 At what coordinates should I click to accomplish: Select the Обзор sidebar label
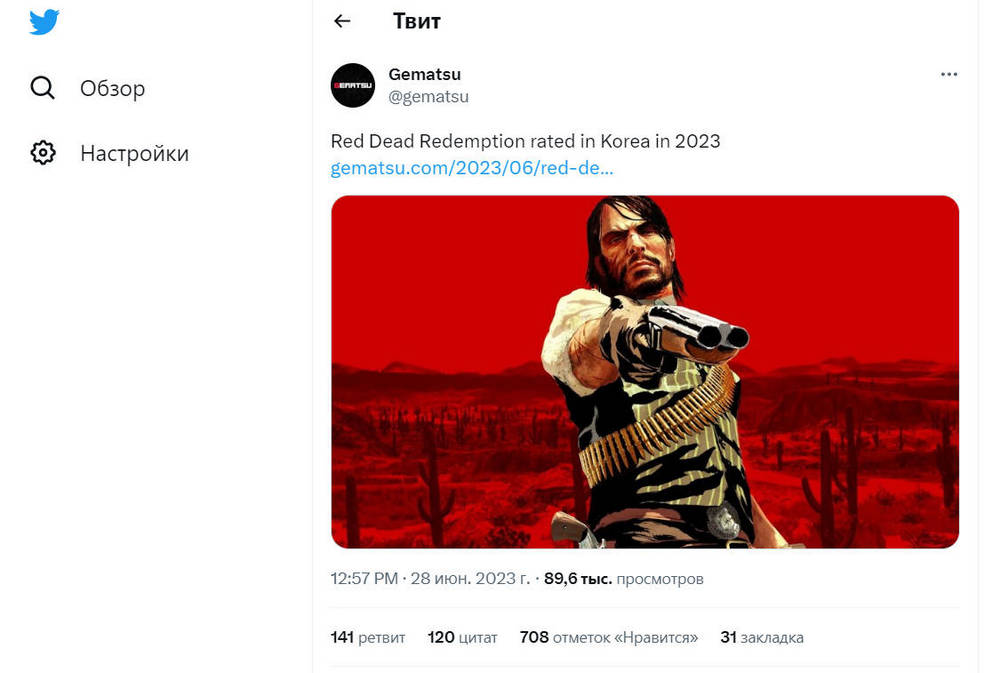112,88
